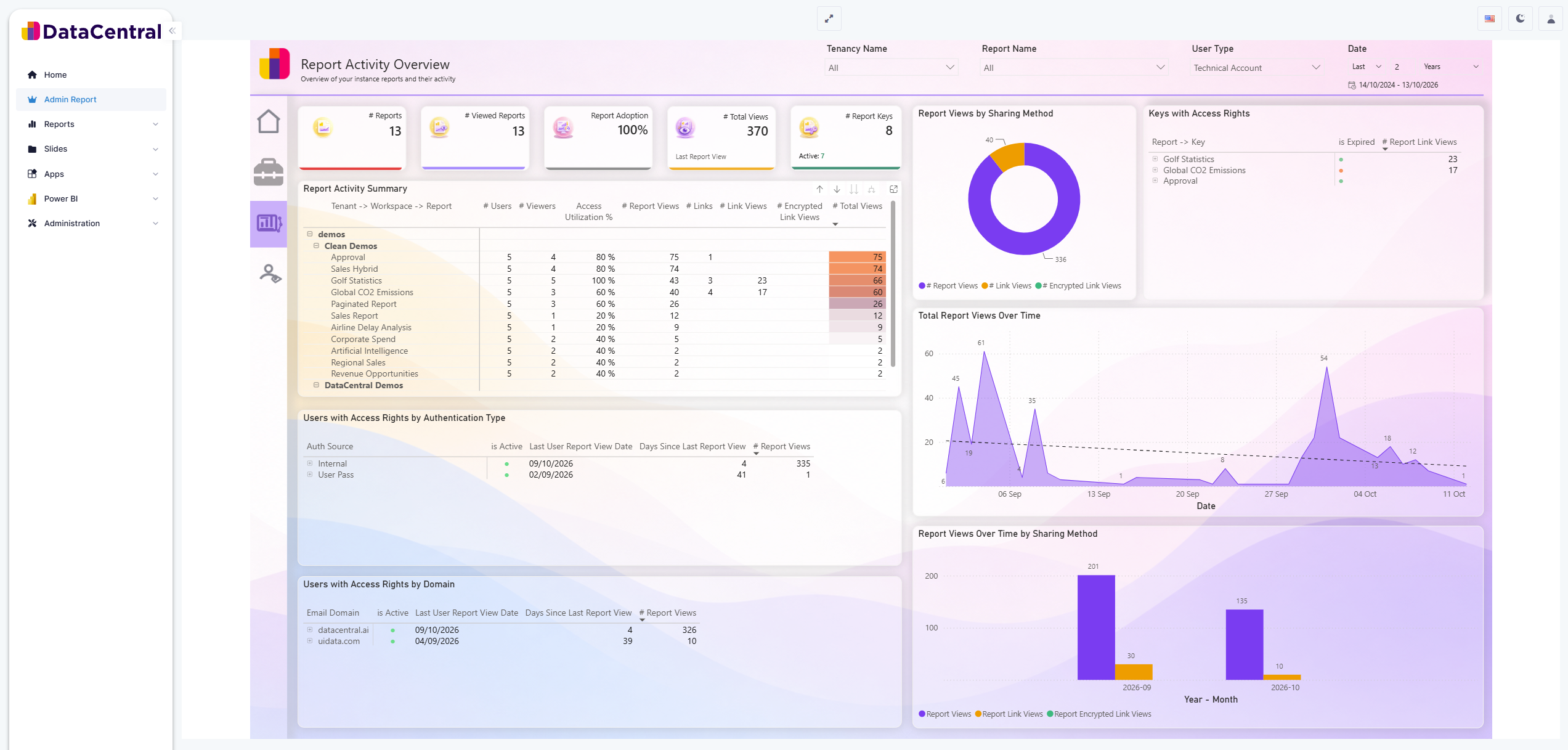Open language flag selector
This screenshot has width=1568, height=750.
coord(1489,18)
